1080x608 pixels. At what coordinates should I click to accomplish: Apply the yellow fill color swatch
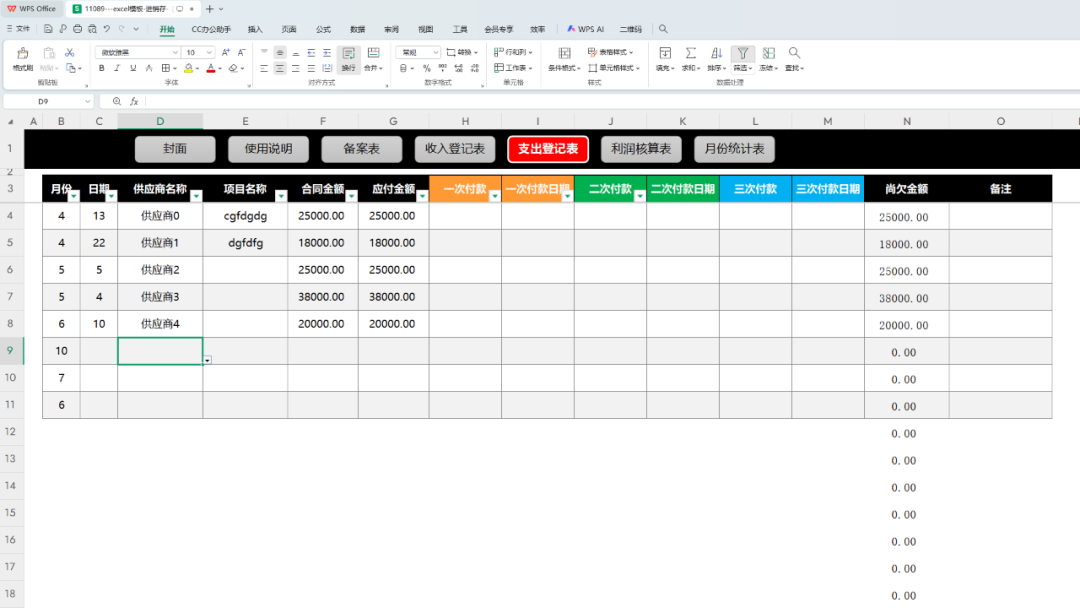(188, 68)
